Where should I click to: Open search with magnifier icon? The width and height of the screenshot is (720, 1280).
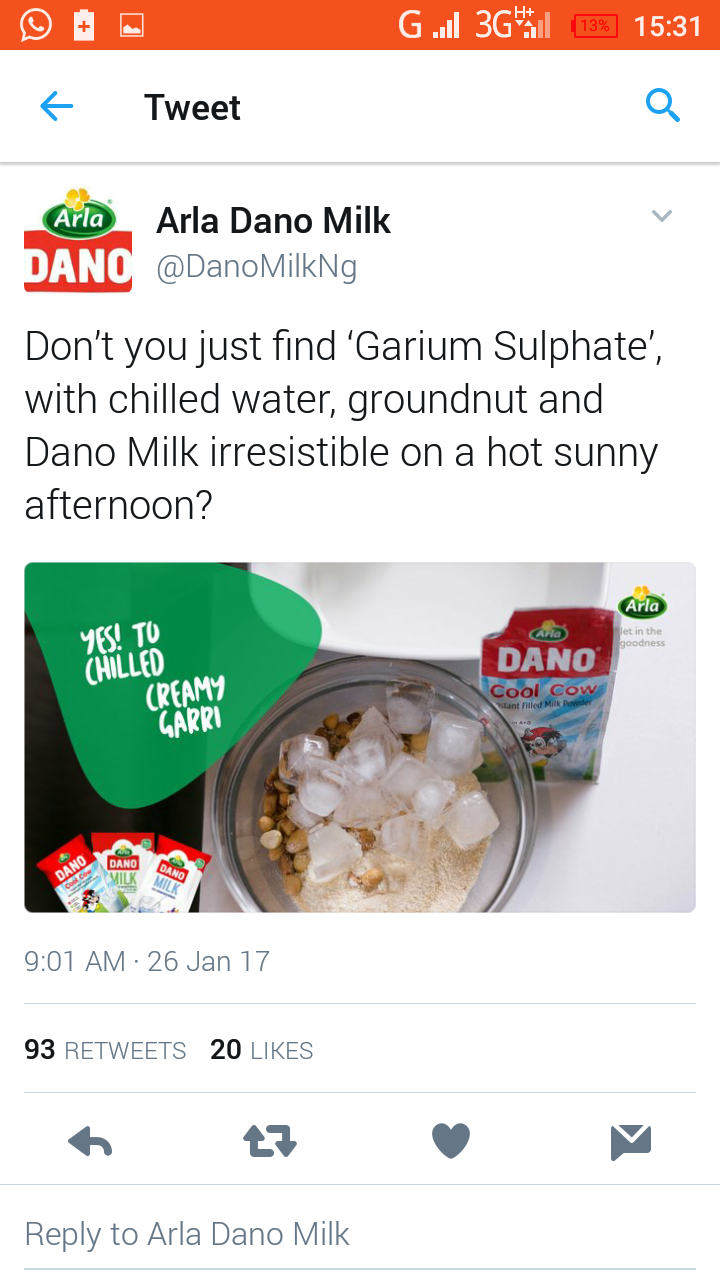tap(663, 105)
